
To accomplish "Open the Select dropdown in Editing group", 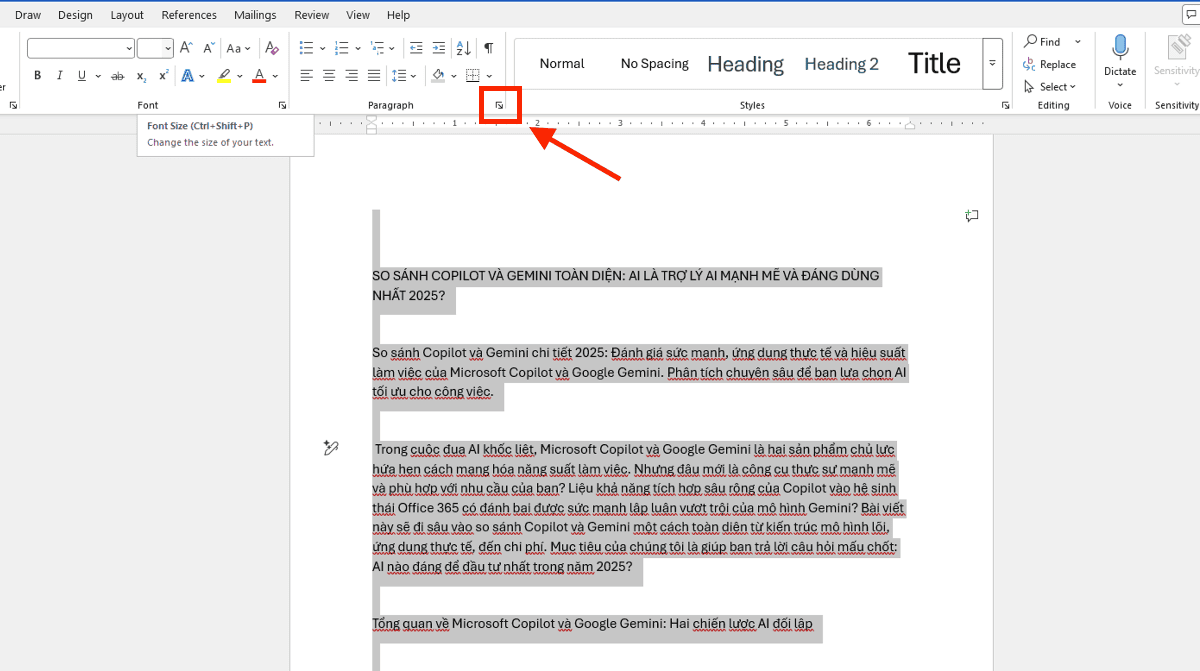I will [1050, 86].
